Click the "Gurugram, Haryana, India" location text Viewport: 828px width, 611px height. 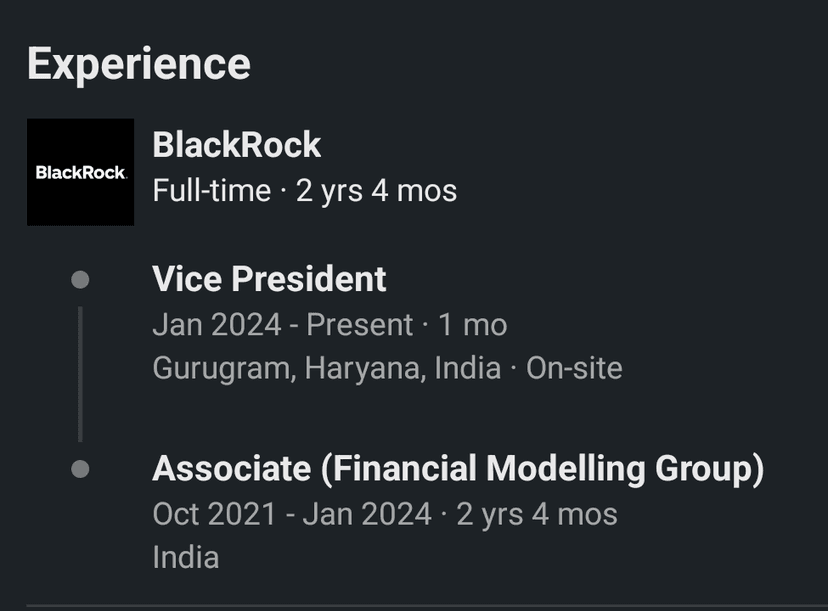click(326, 368)
